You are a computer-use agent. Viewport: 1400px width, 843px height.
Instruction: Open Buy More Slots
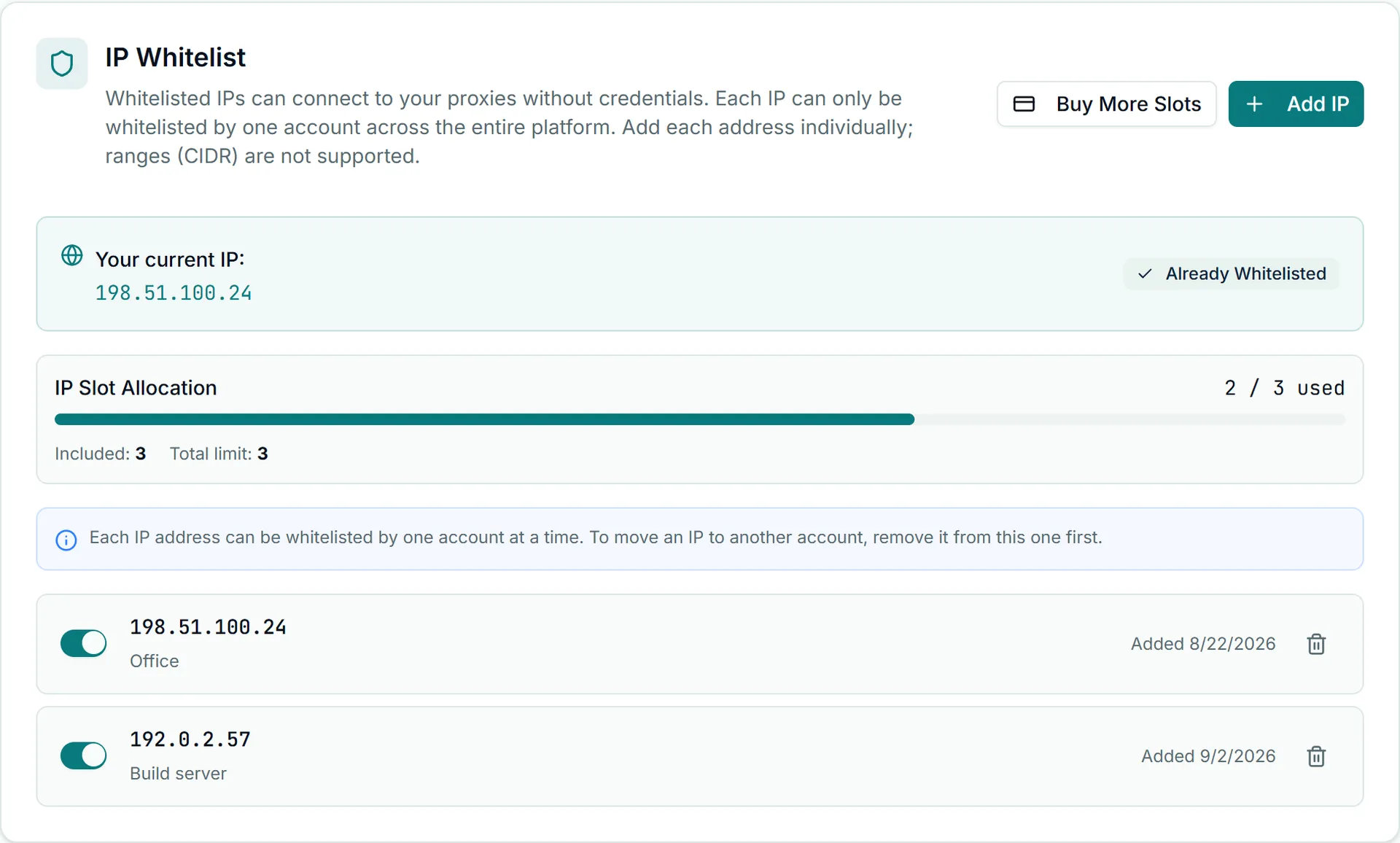coord(1106,104)
